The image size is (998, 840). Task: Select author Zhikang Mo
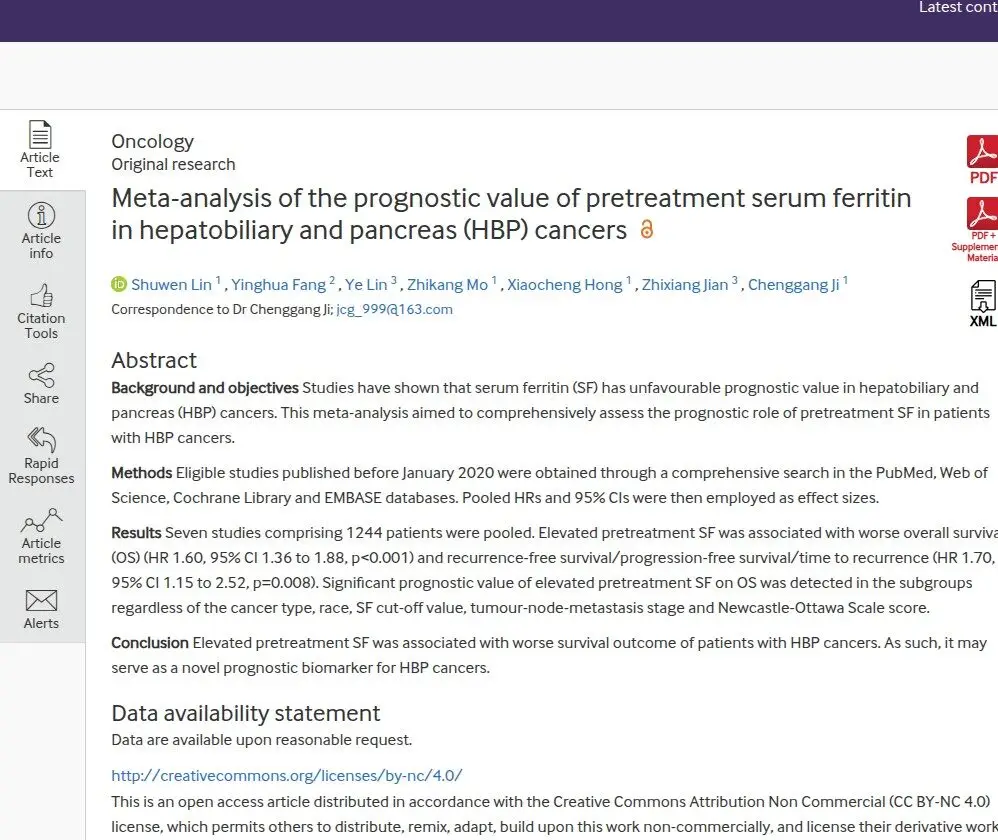[x=447, y=284]
